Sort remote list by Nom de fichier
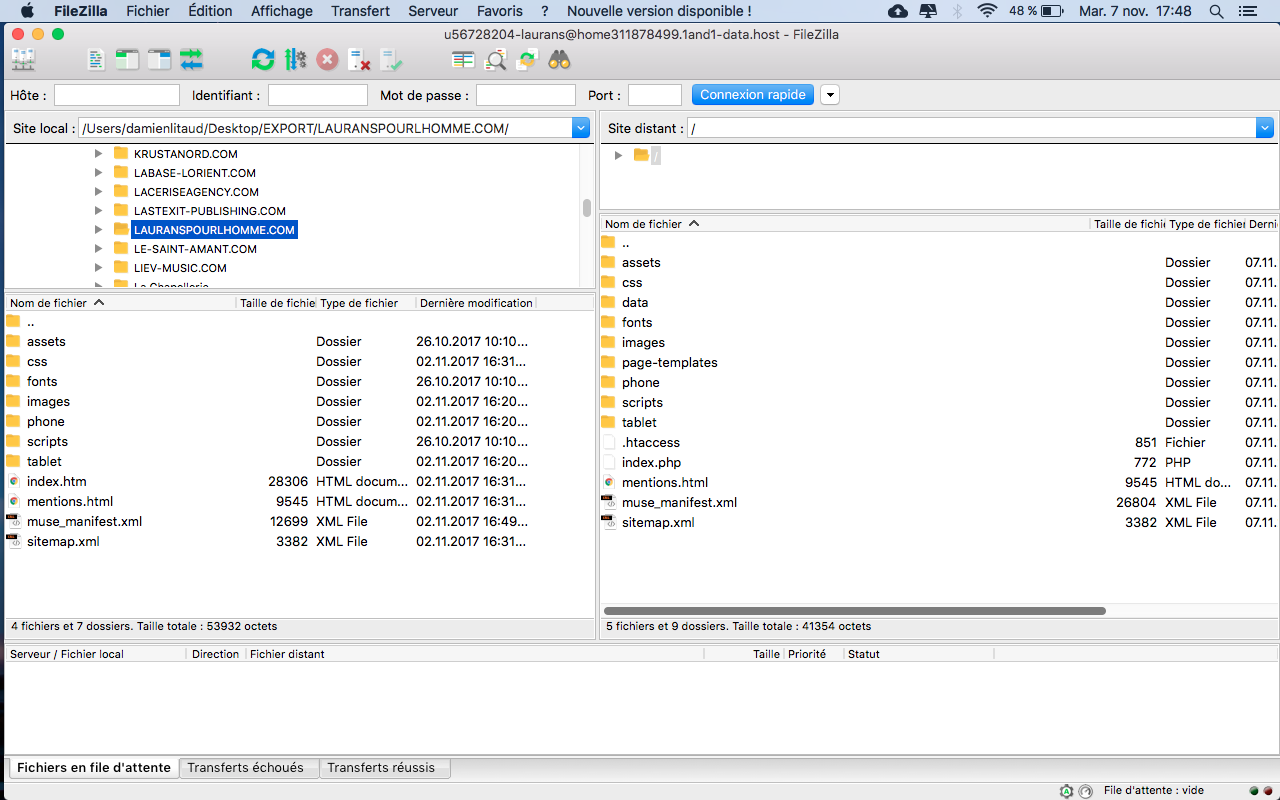This screenshot has width=1280, height=800. (x=845, y=224)
